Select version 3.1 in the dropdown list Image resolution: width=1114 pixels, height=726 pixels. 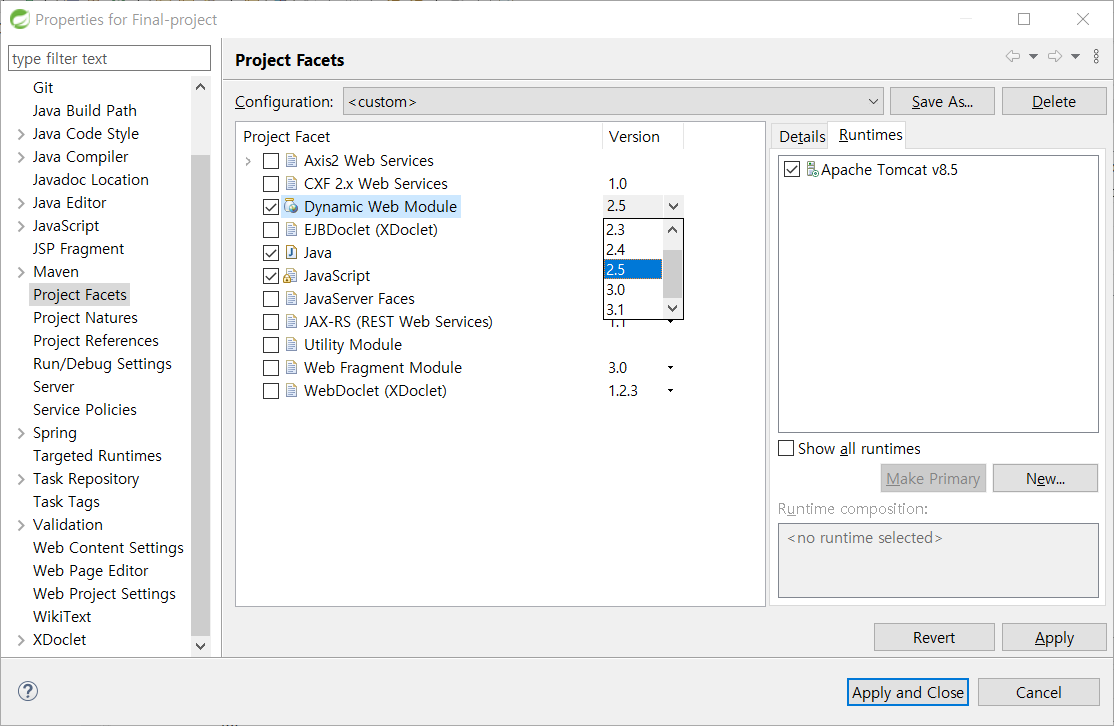pyautogui.click(x=632, y=309)
